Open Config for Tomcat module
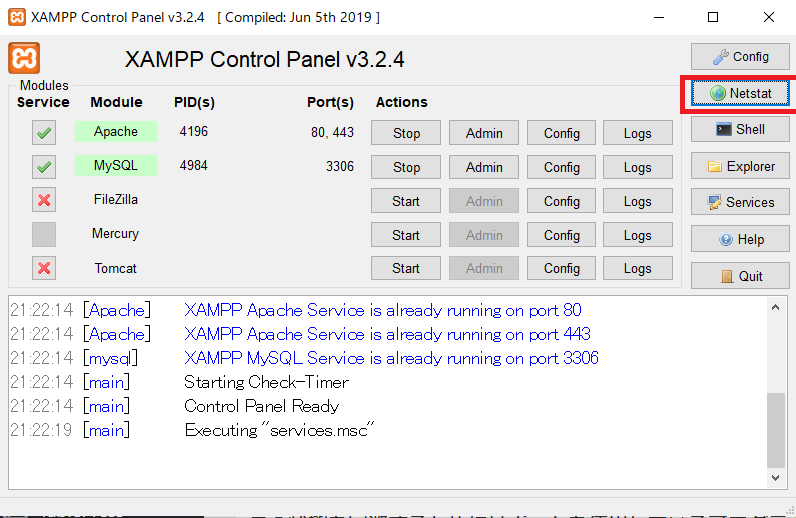The image size is (796, 518). tap(562, 268)
